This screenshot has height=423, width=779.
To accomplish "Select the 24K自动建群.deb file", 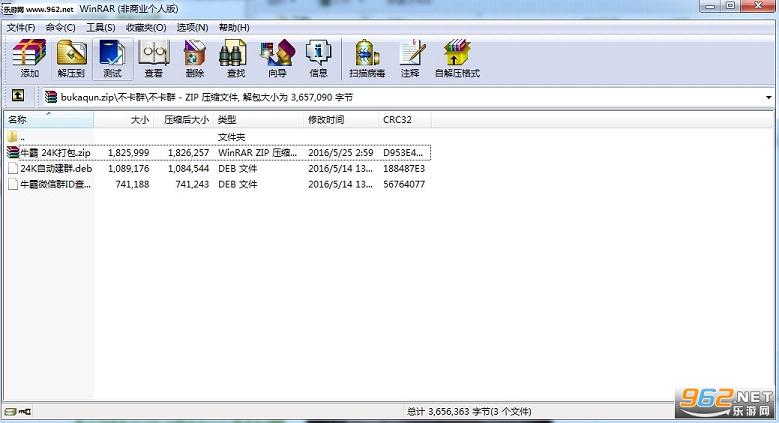I will click(56, 169).
